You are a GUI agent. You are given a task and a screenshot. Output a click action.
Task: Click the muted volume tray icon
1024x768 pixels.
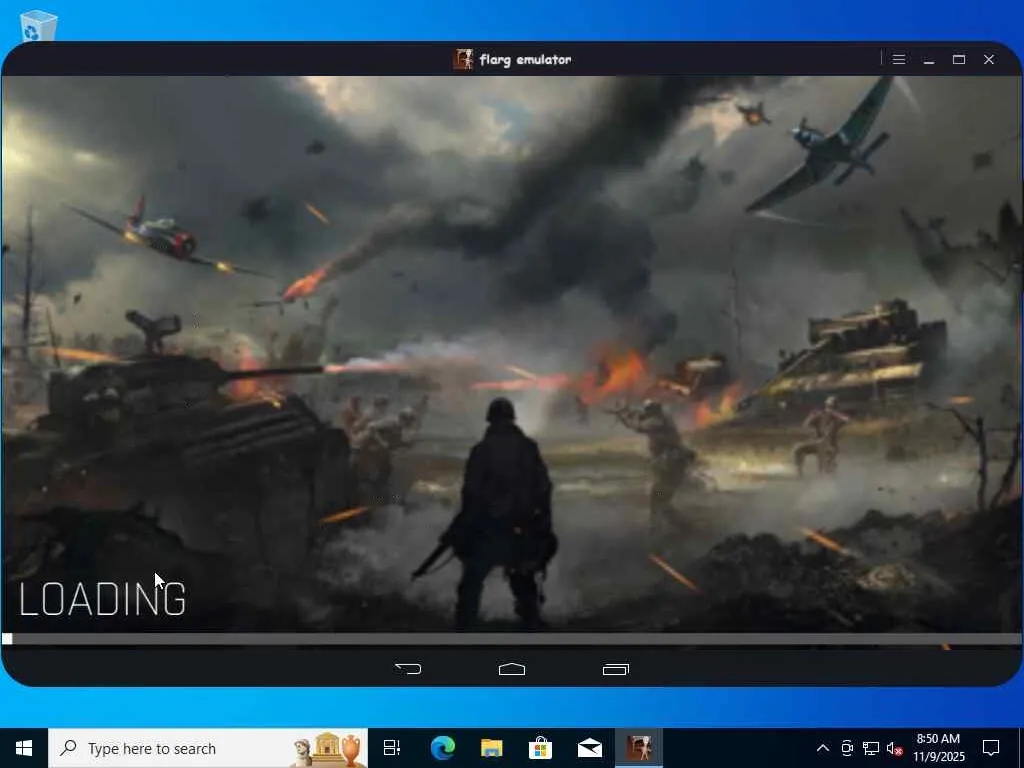coord(895,748)
